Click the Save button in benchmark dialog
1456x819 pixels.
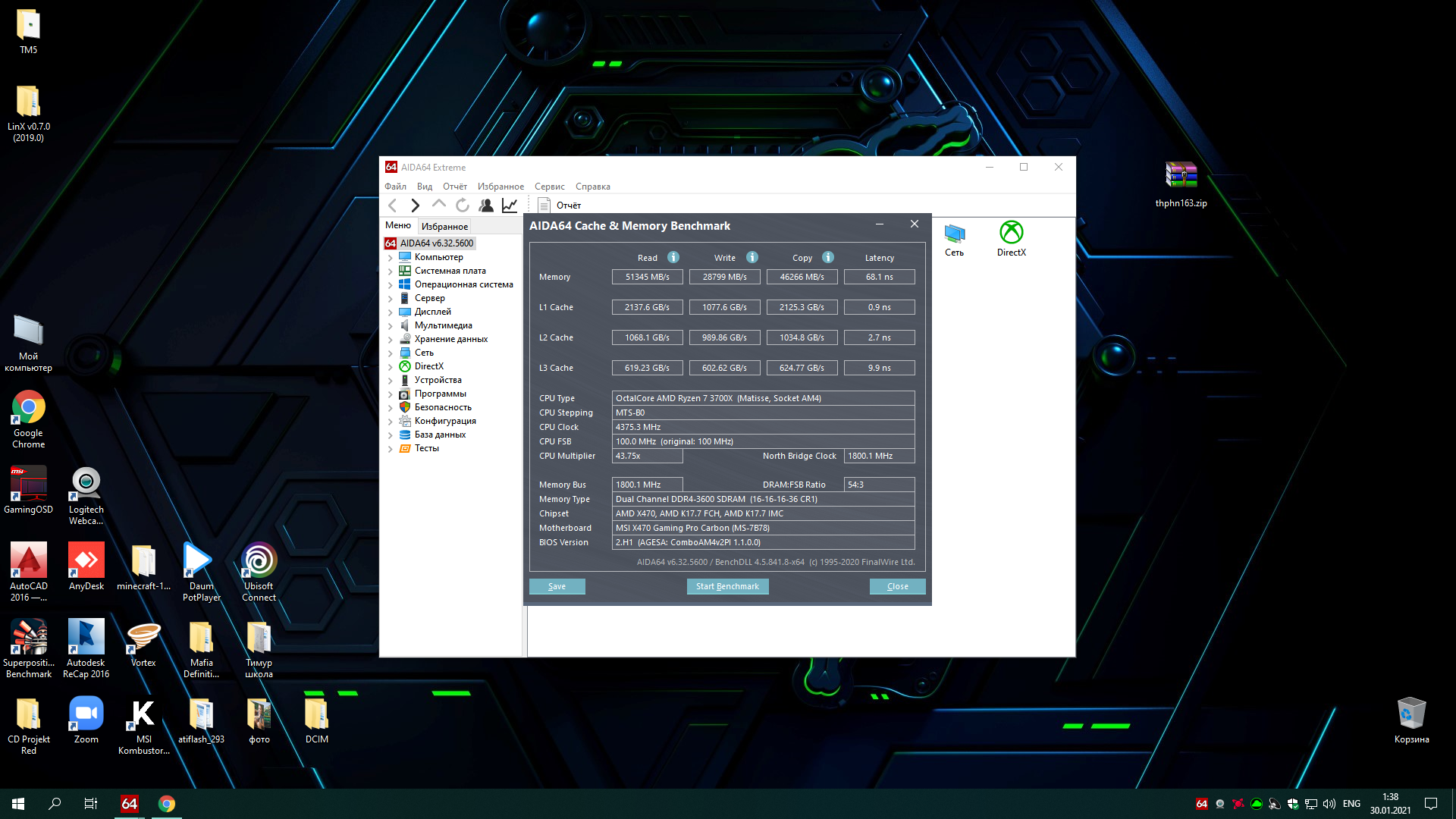click(557, 586)
